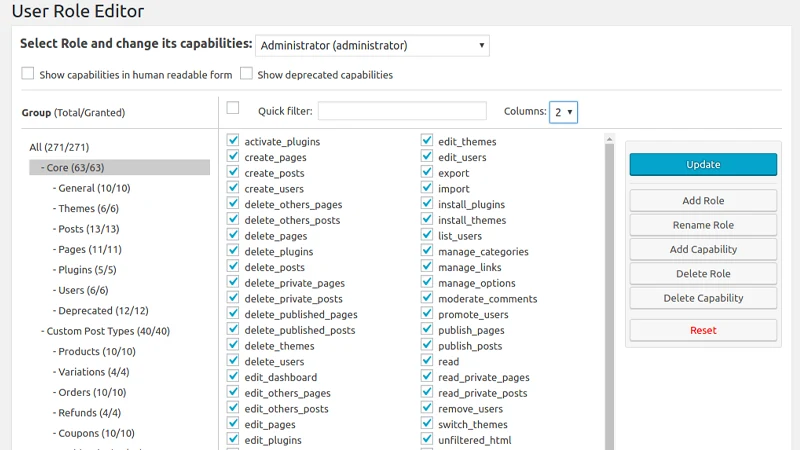The height and width of the screenshot is (450, 800).
Task: Click the capabilities list scrollbar up arrow
Action: click(609, 139)
